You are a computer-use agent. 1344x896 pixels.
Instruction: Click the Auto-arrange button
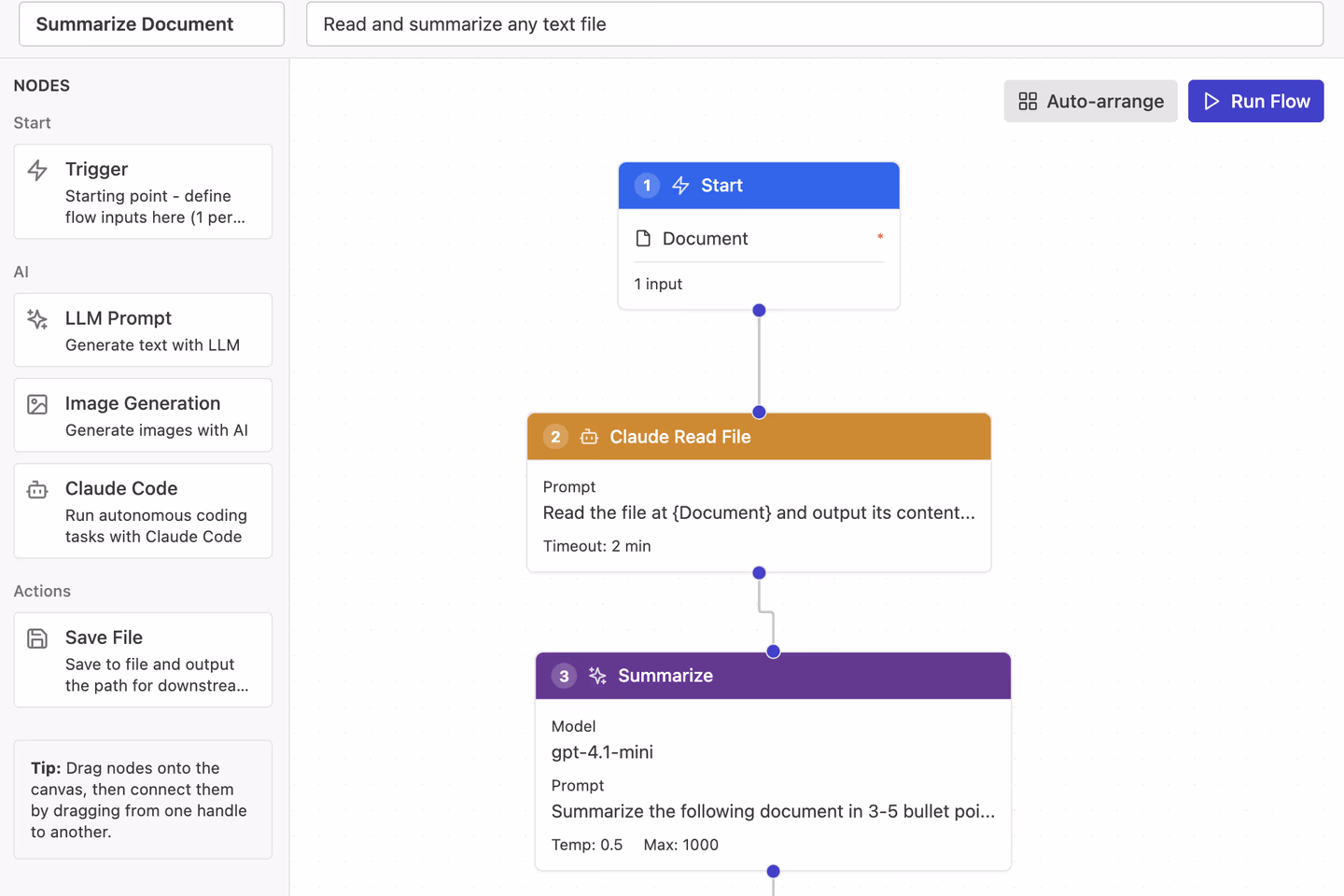click(1090, 101)
